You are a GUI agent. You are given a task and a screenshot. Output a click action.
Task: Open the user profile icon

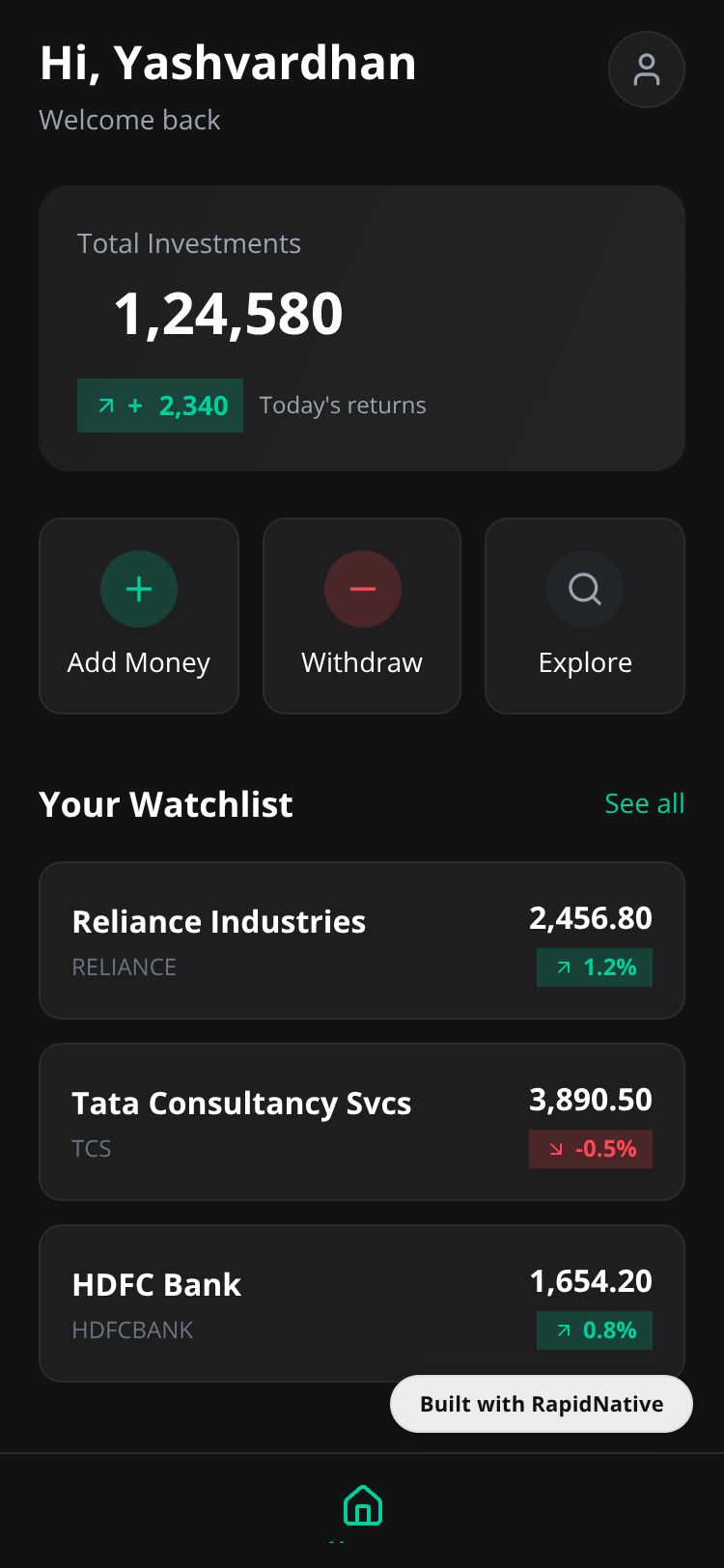coord(646,70)
